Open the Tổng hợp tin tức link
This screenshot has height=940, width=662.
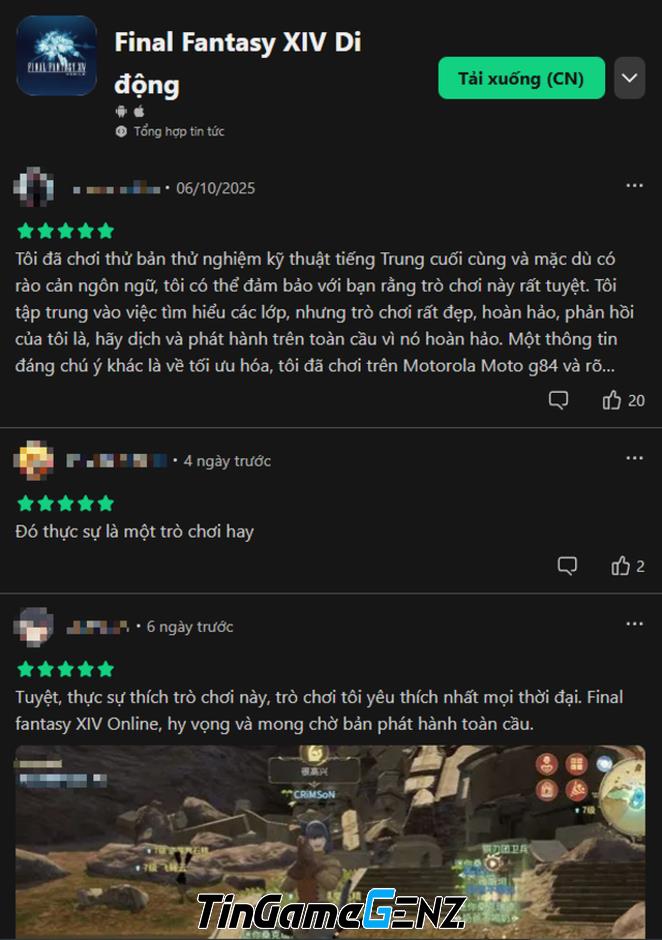tap(179, 131)
